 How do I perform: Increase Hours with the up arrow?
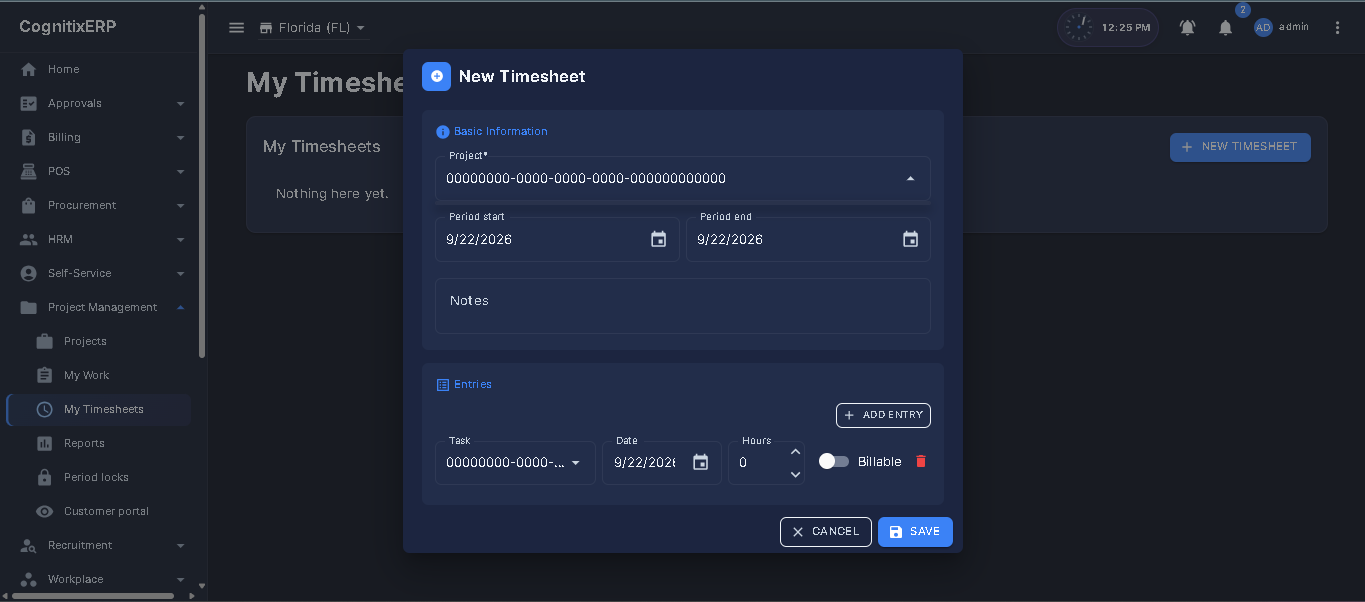click(796, 452)
